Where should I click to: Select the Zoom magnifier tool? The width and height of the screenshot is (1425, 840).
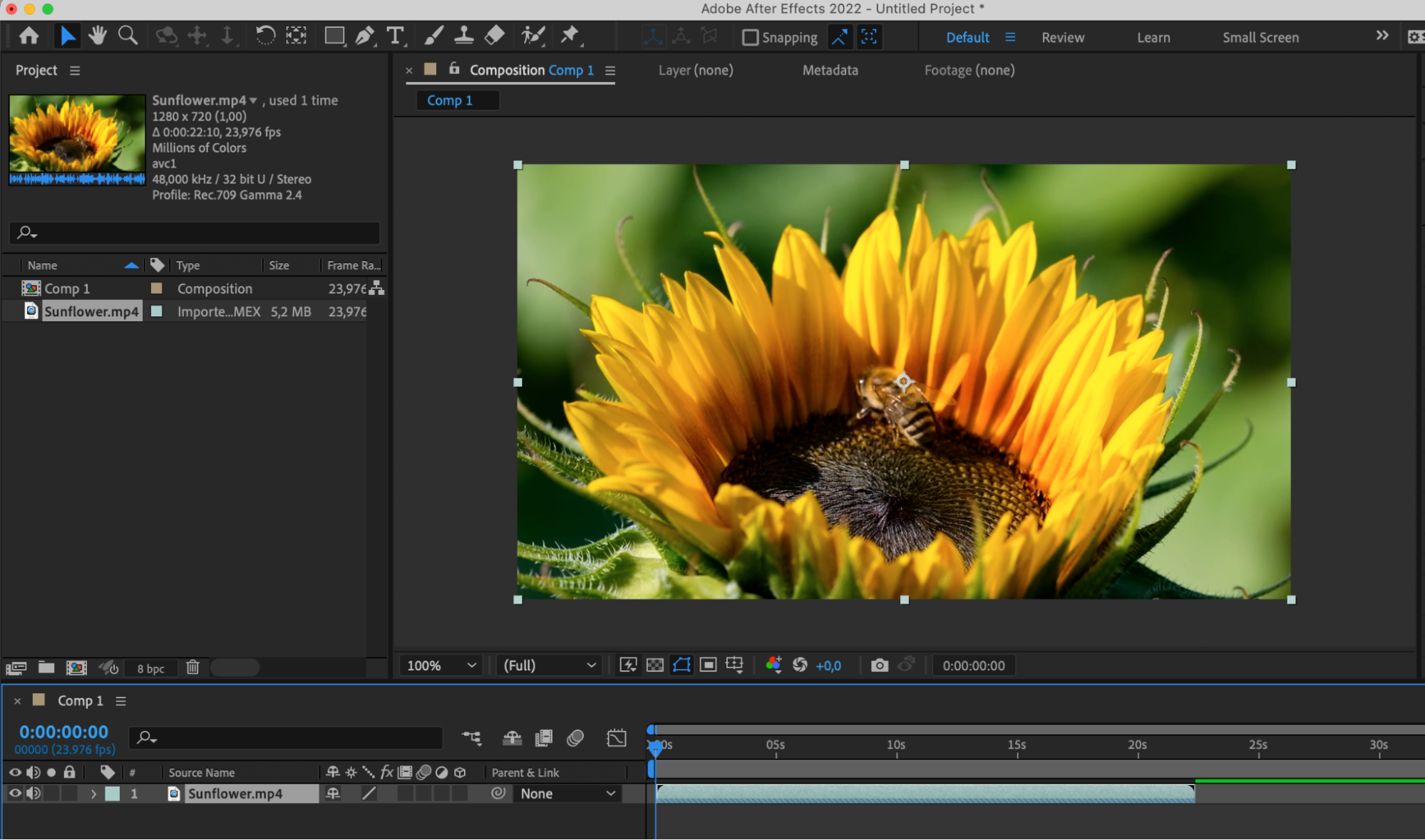point(128,36)
